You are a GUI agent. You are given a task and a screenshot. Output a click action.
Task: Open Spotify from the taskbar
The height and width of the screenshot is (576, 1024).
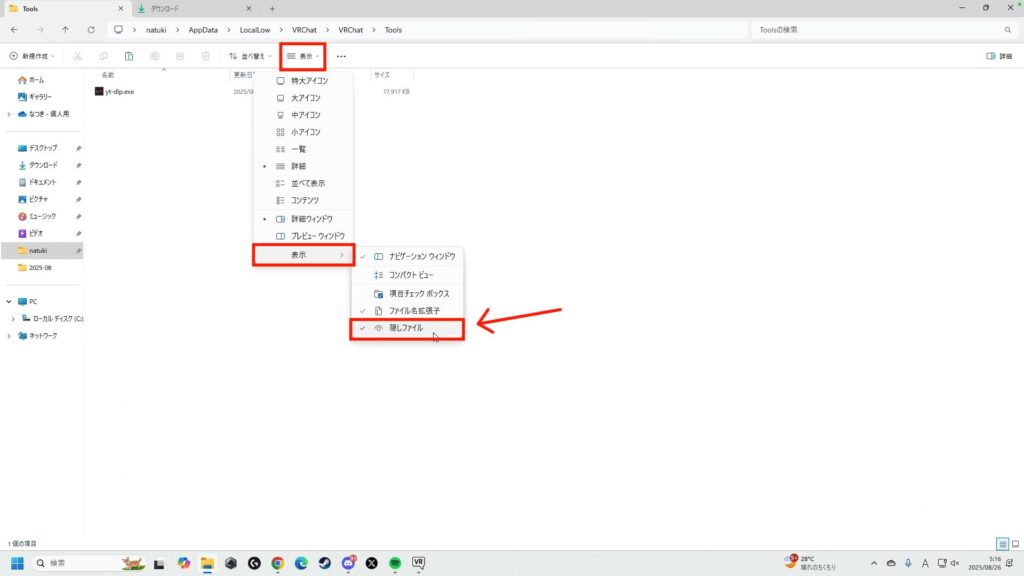pyautogui.click(x=395, y=563)
